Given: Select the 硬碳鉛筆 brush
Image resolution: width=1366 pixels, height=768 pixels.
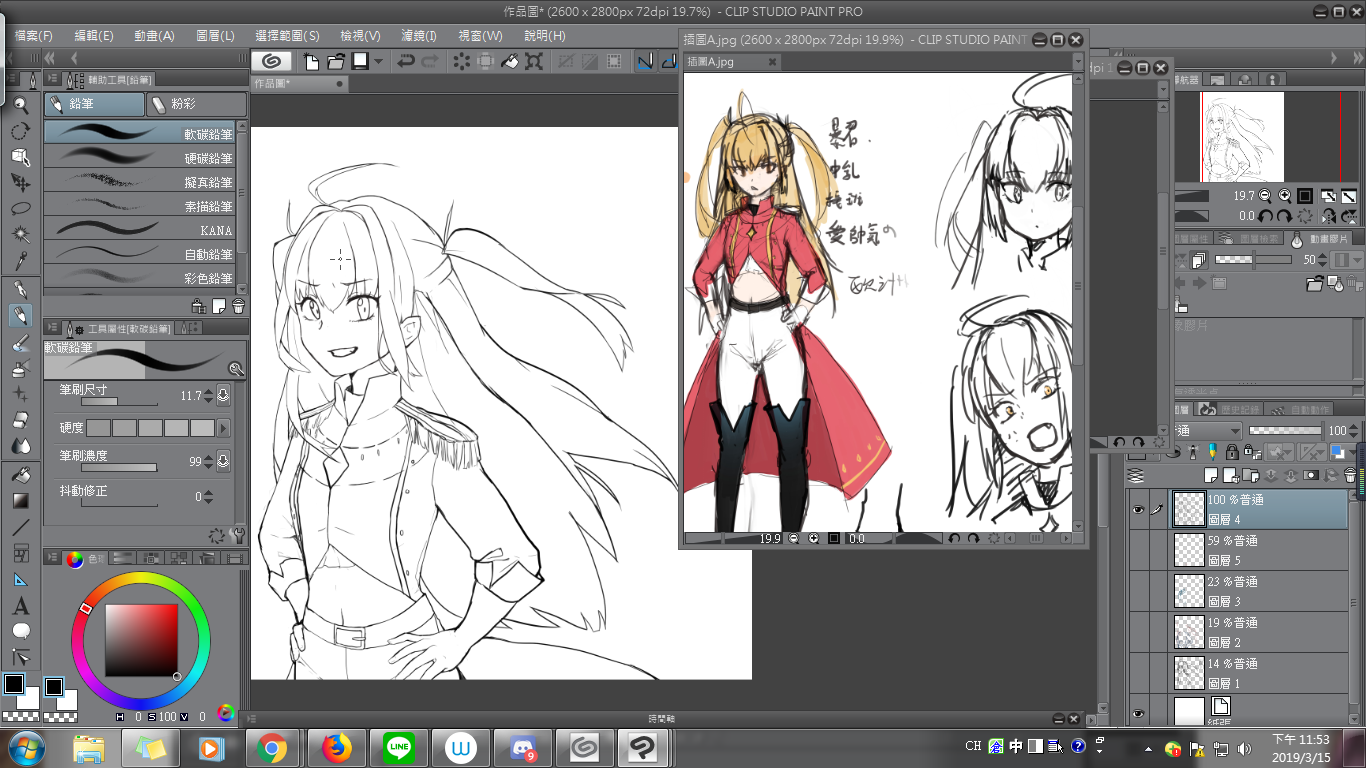Looking at the screenshot, I should point(140,158).
